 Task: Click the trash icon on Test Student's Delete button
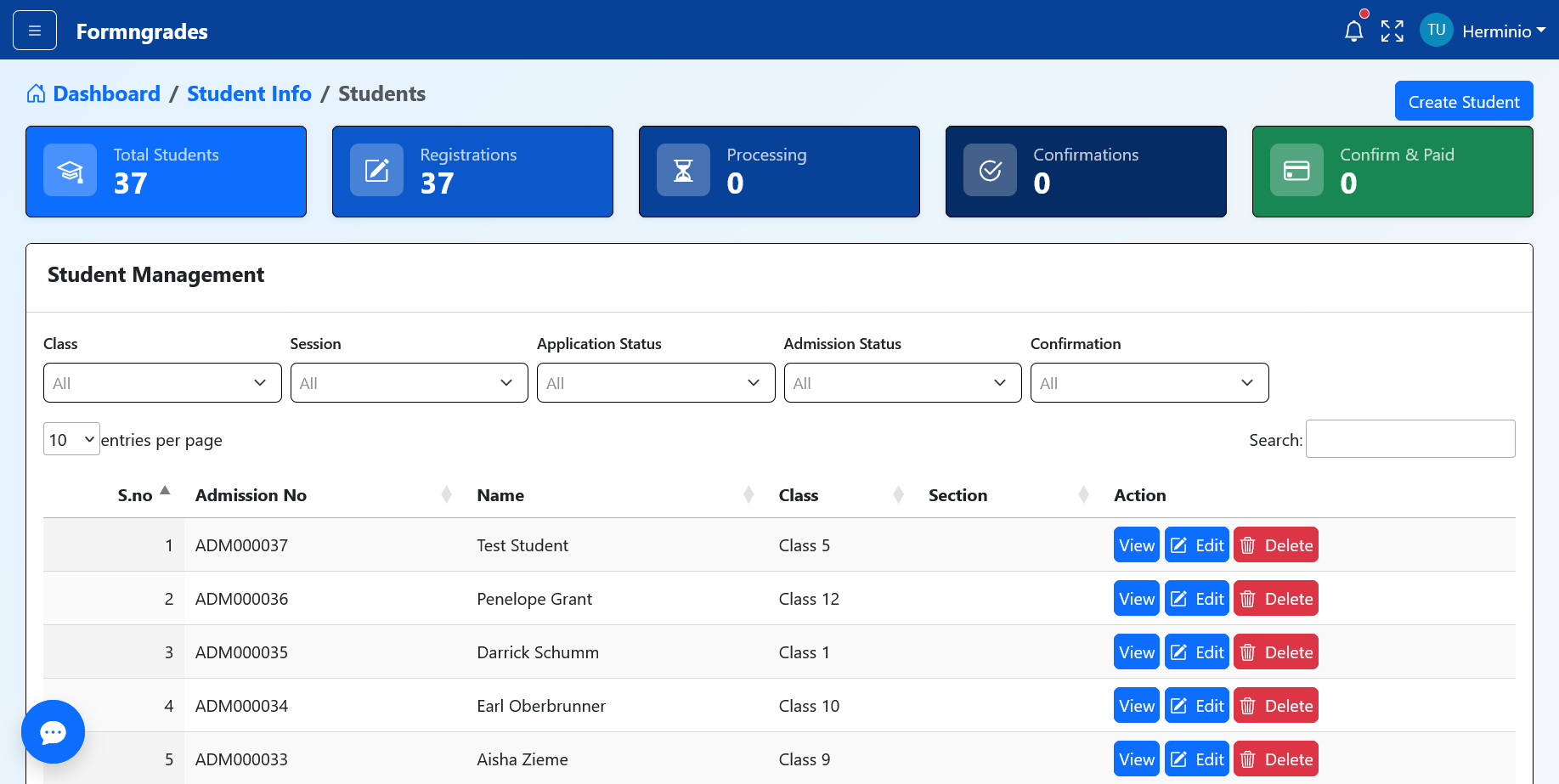click(x=1248, y=544)
